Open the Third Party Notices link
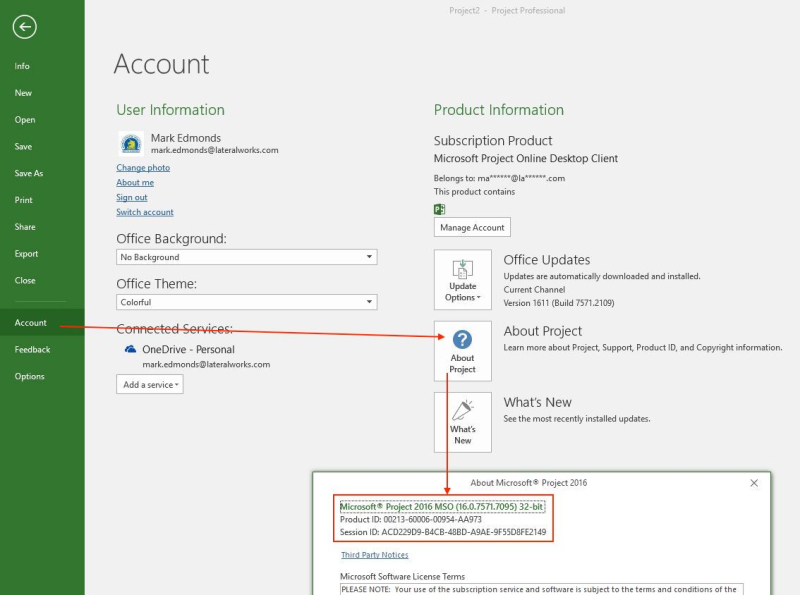Screen dimensions: 800x595 [x=374, y=555]
